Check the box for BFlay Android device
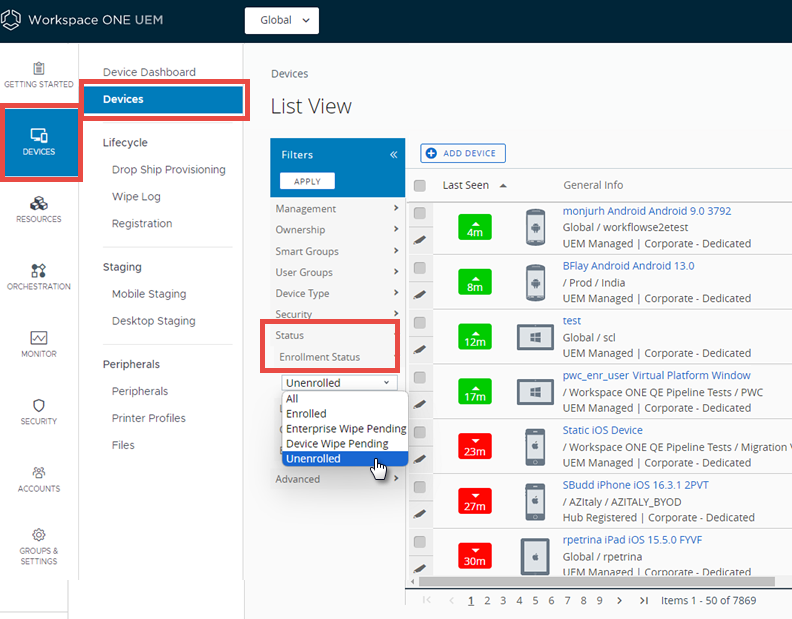Viewport: 792px width, 619px height. tap(420, 268)
